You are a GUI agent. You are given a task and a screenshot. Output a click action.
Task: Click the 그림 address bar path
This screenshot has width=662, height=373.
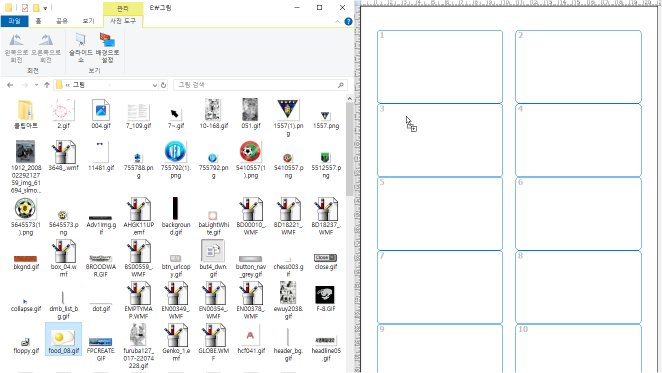pyautogui.click(x=79, y=85)
